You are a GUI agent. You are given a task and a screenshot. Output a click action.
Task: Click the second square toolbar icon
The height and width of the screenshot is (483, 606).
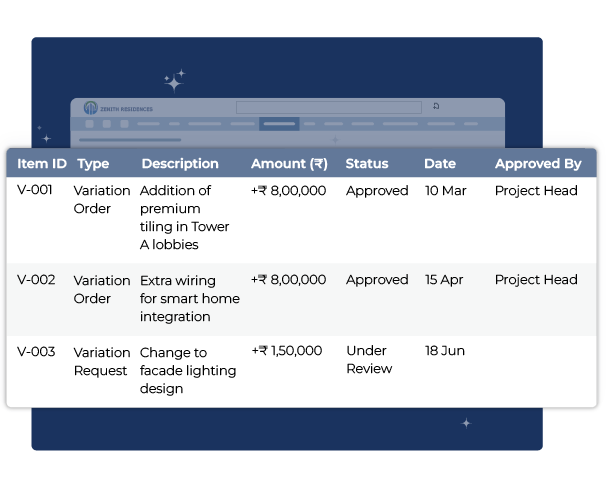pos(107,124)
